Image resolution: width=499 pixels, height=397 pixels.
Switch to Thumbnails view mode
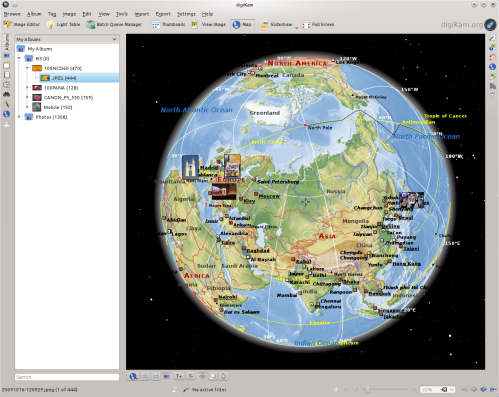(168, 24)
